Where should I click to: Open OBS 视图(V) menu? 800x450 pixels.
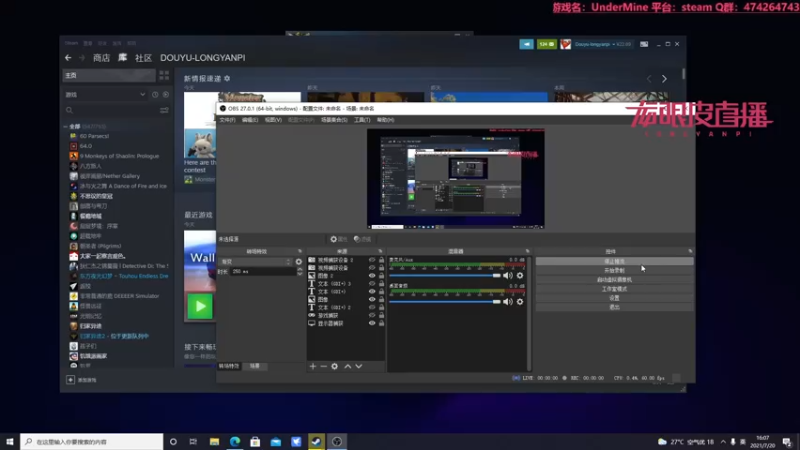click(x=273, y=120)
